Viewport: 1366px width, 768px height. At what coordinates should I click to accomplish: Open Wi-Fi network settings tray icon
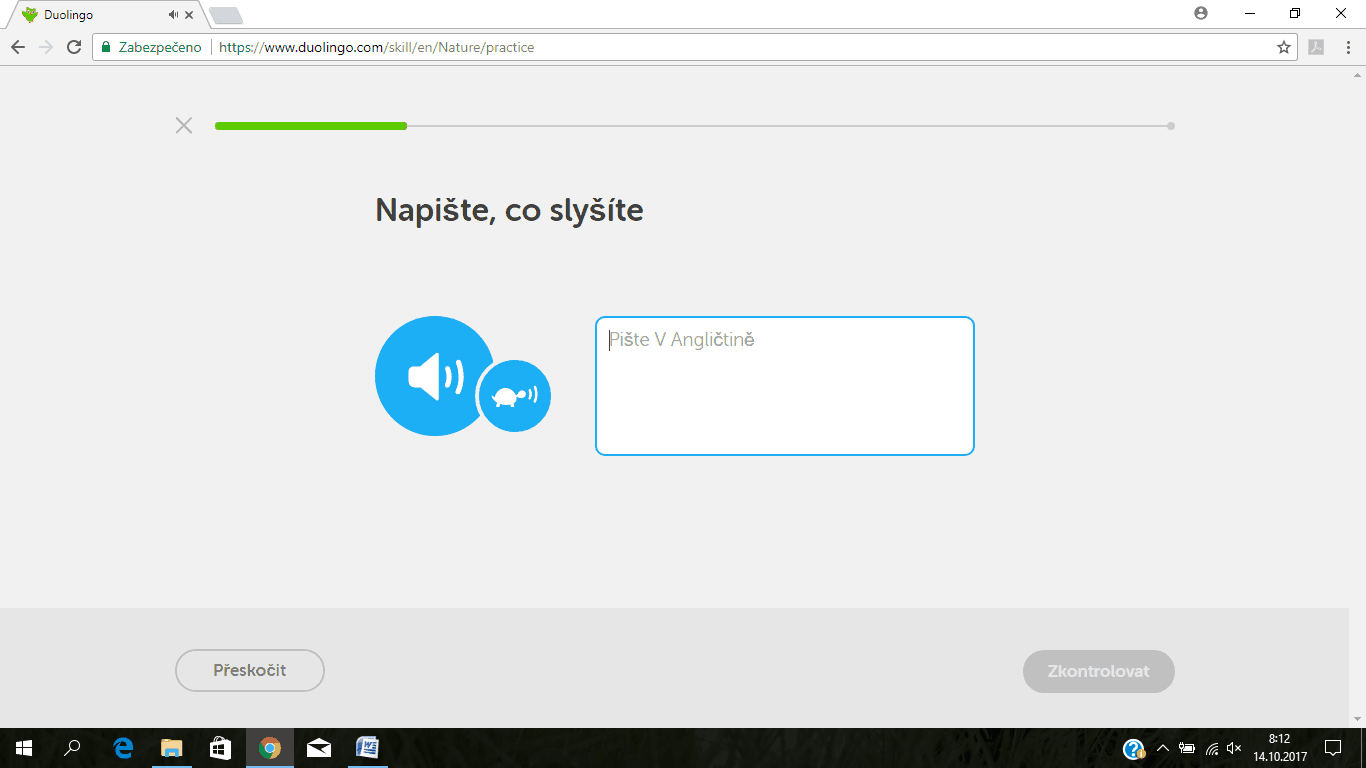tap(1212, 748)
